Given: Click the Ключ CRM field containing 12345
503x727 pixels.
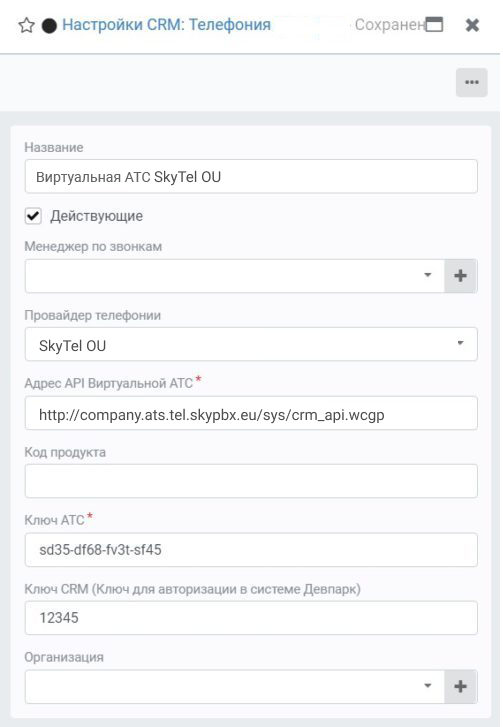Looking at the screenshot, I should (x=251, y=618).
